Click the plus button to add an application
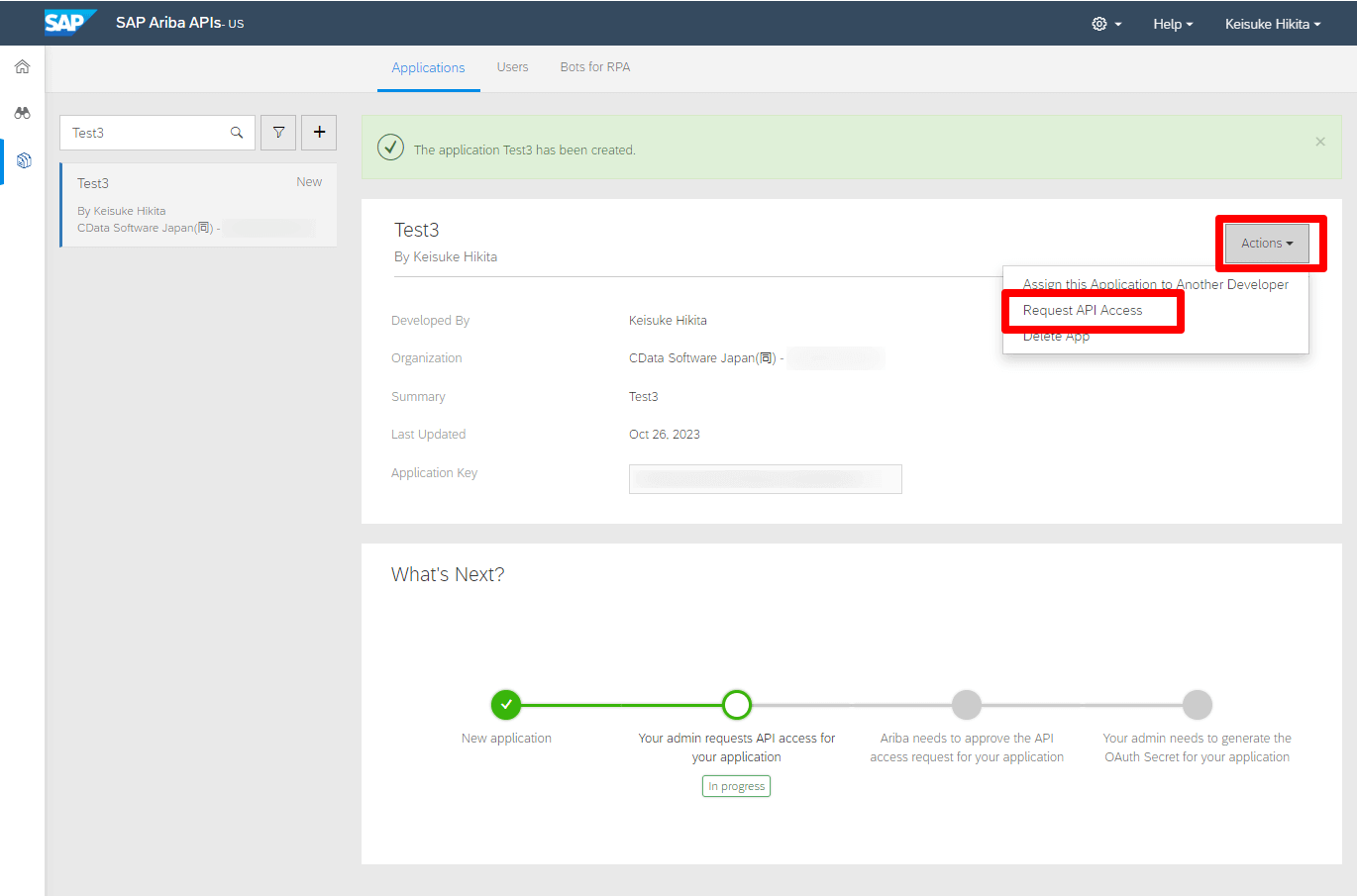1357x896 pixels. (319, 133)
